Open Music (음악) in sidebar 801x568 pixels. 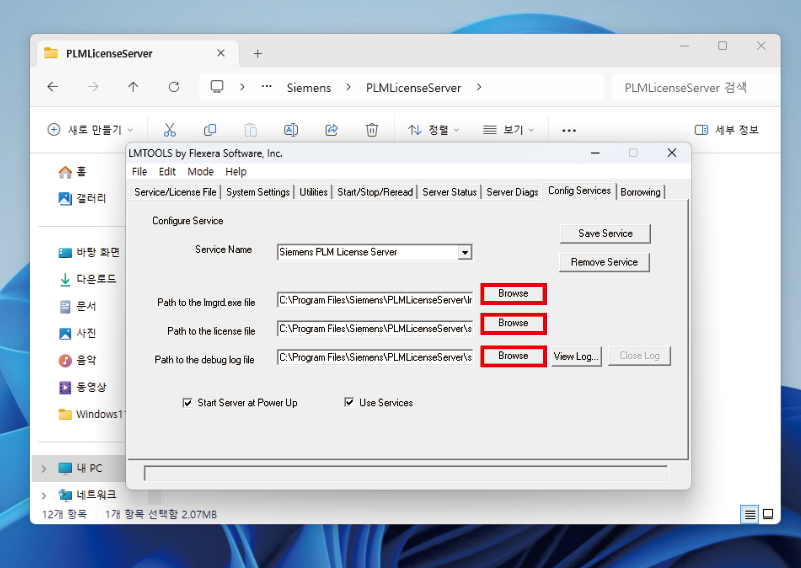point(77,360)
